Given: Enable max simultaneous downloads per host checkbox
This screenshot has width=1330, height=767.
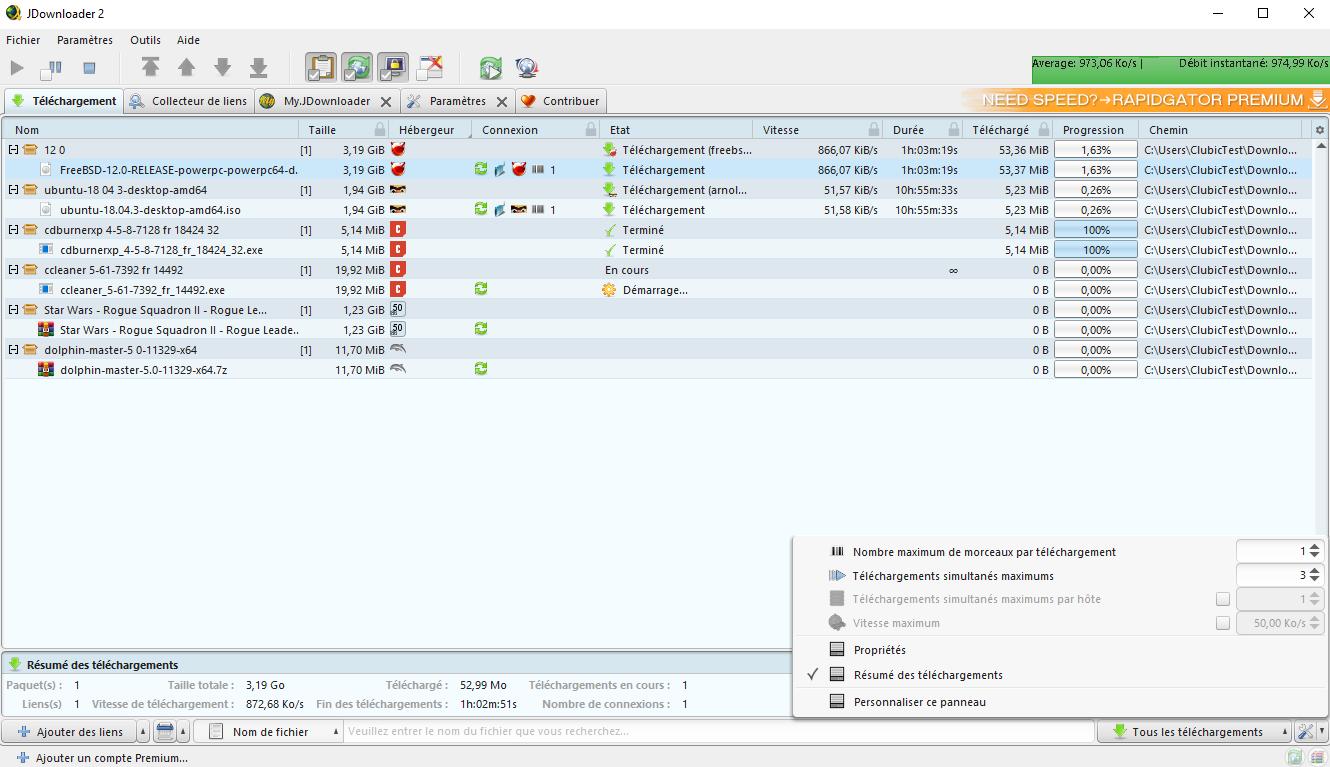Looking at the screenshot, I should click(x=1222, y=599).
